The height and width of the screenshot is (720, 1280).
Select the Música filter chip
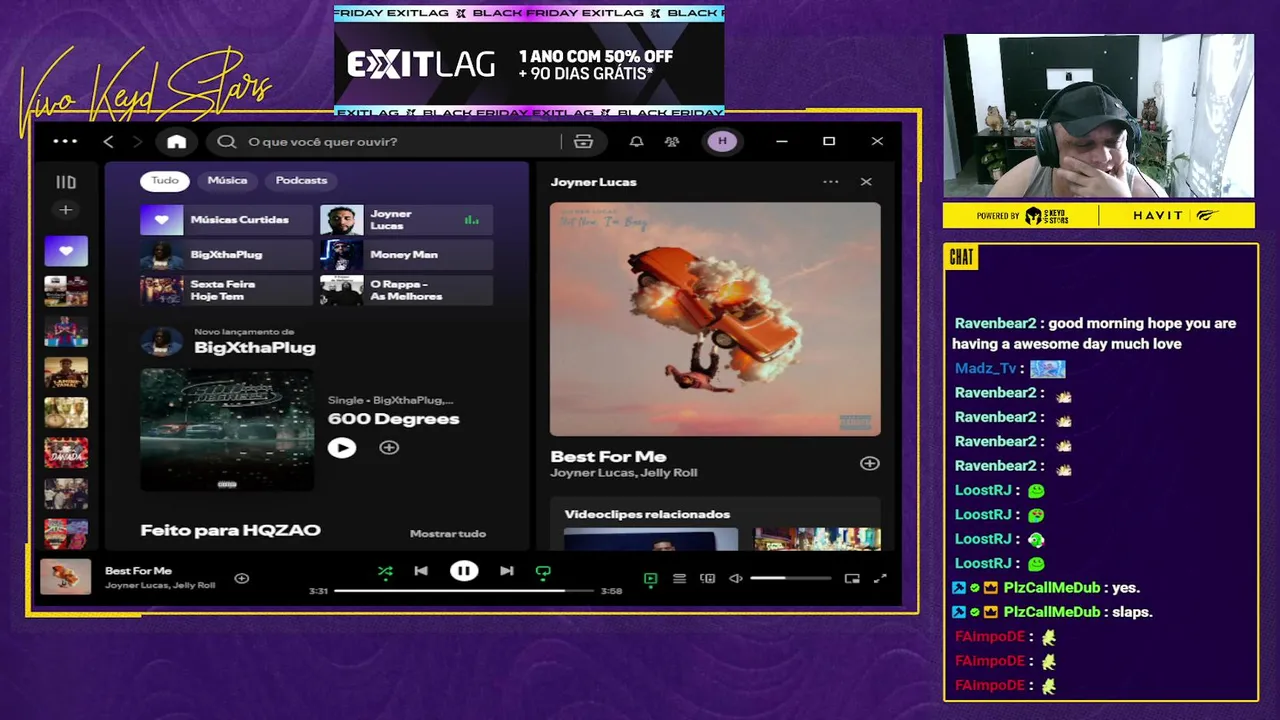point(227,181)
